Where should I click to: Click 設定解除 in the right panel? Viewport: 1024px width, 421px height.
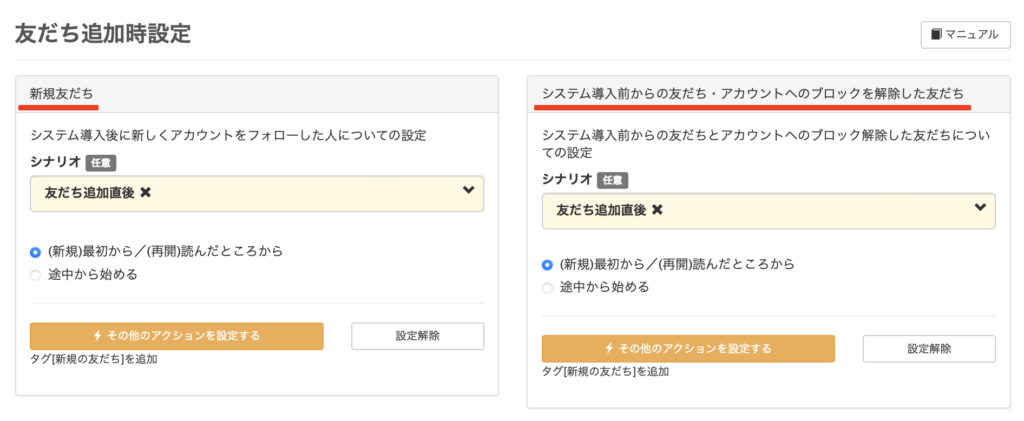click(929, 349)
